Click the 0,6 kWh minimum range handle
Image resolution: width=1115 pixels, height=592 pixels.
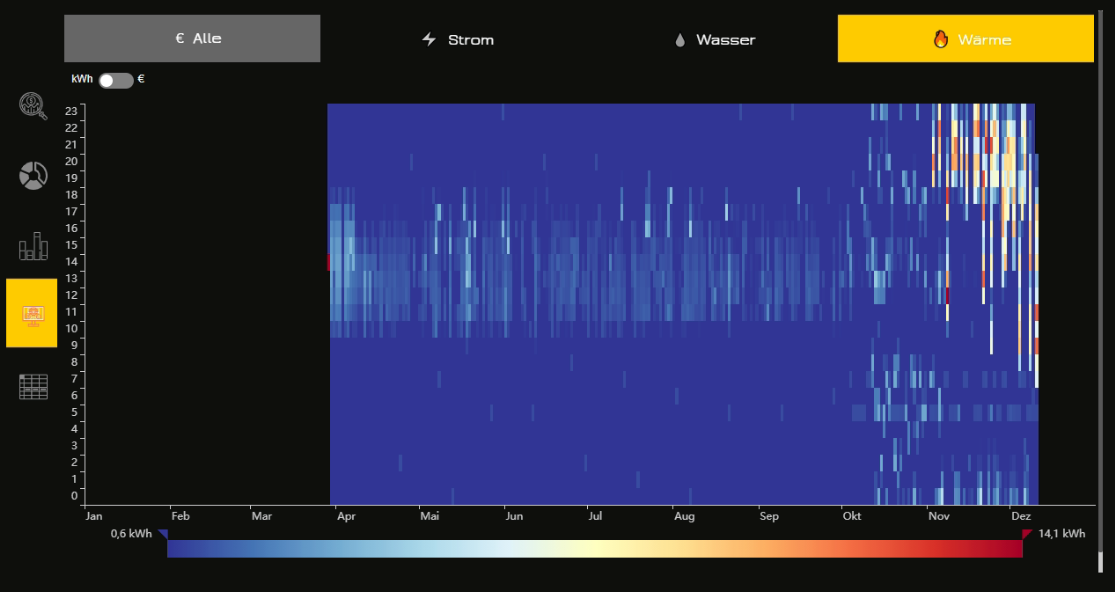click(x=163, y=534)
